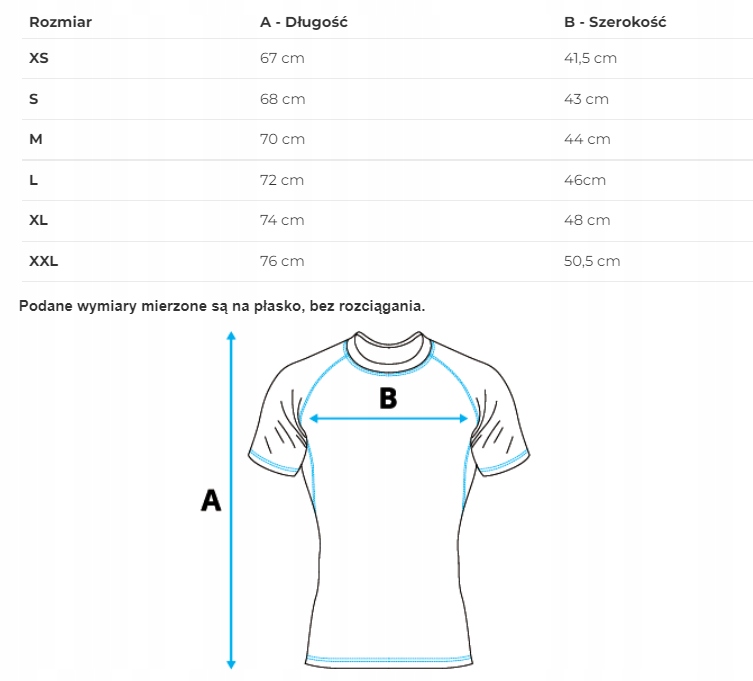Click the "Rozmiar" column header
The width and height of the screenshot is (753, 681).
click(61, 22)
